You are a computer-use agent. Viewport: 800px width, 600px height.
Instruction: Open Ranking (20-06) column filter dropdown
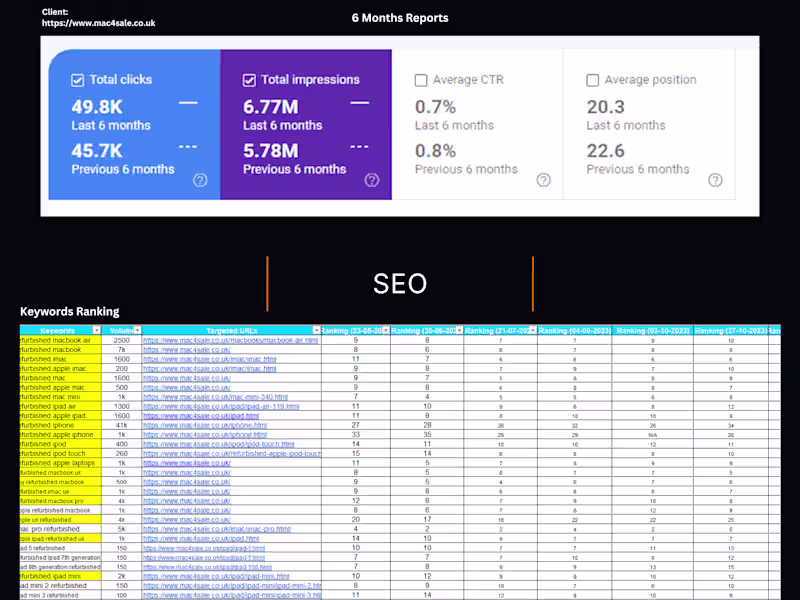pyautogui.click(x=459, y=331)
